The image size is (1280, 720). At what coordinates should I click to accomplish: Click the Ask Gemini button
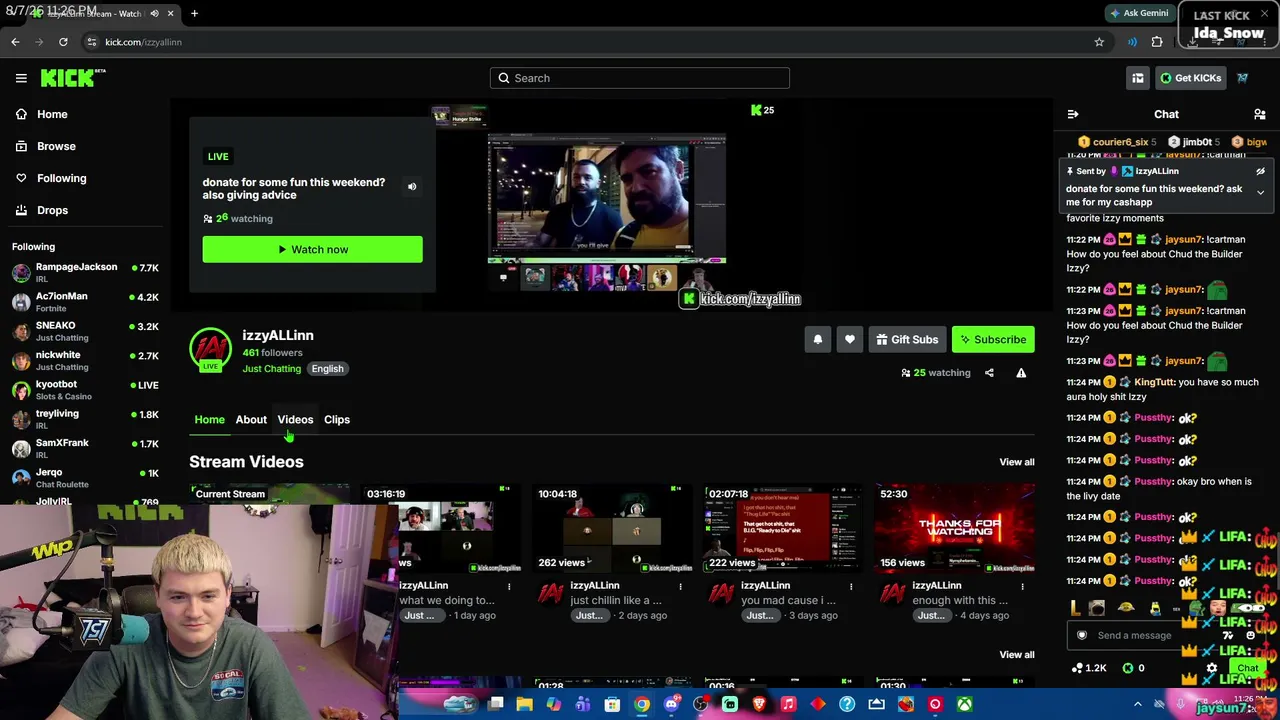click(1138, 13)
